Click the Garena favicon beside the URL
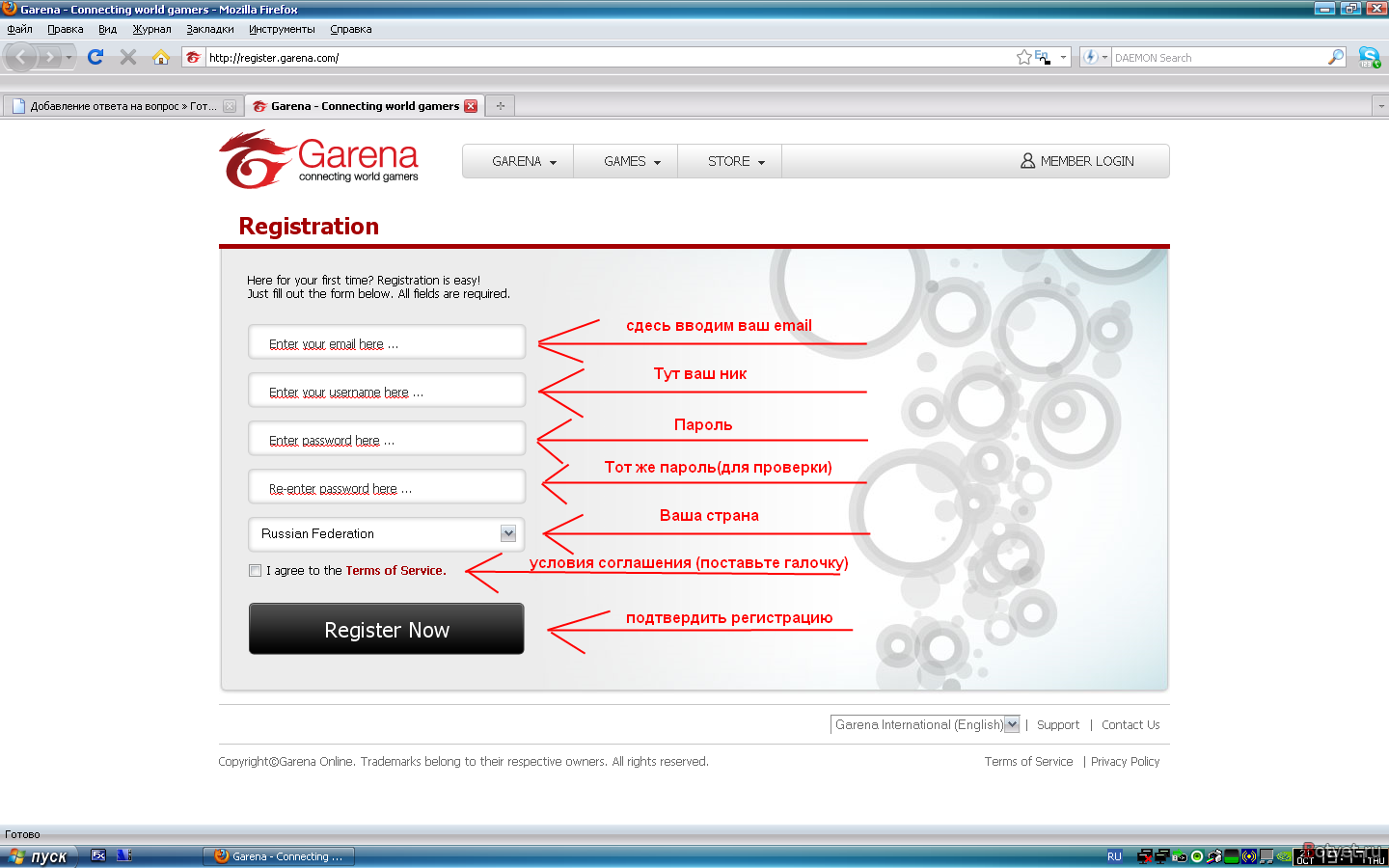 tap(193, 57)
